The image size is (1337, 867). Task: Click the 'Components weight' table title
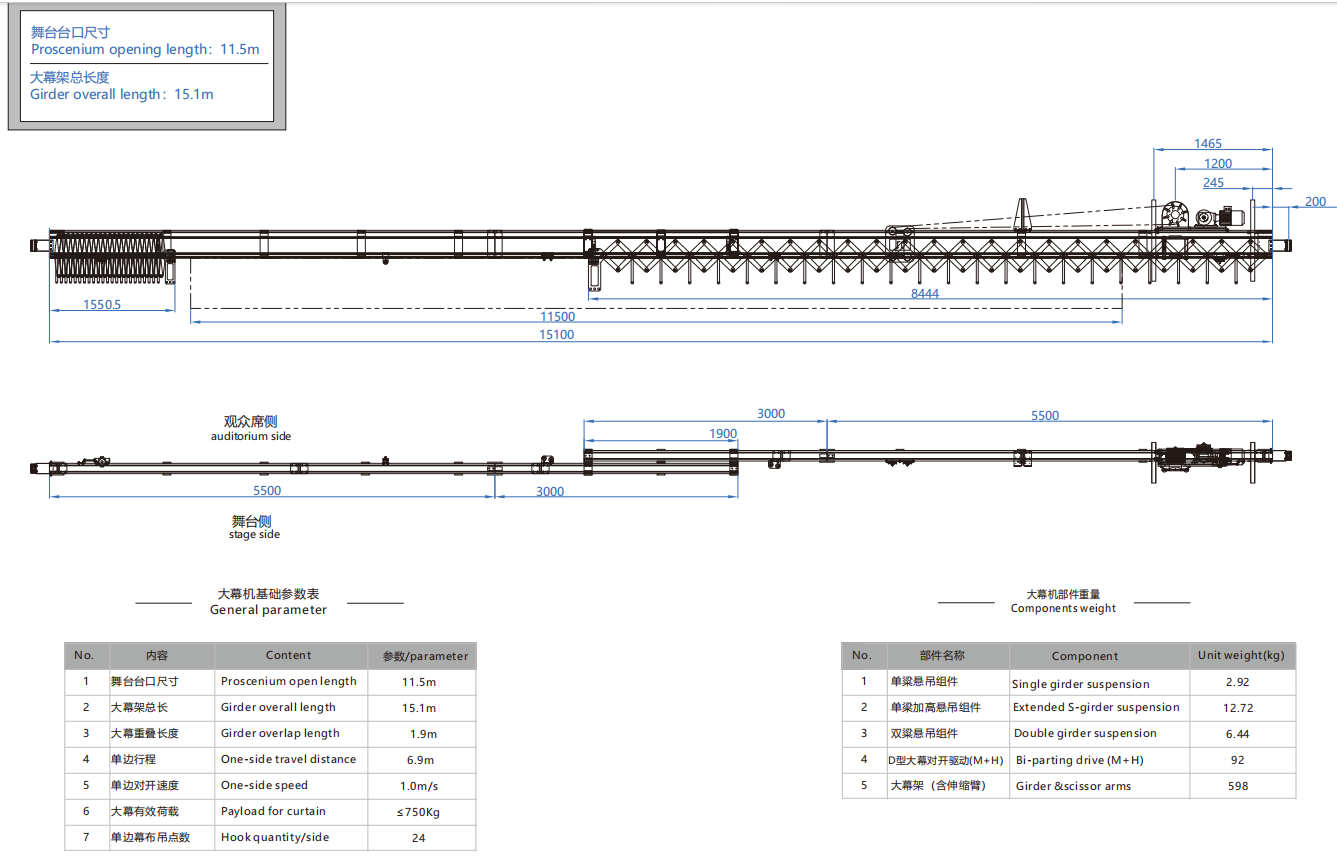point(1063,608)
